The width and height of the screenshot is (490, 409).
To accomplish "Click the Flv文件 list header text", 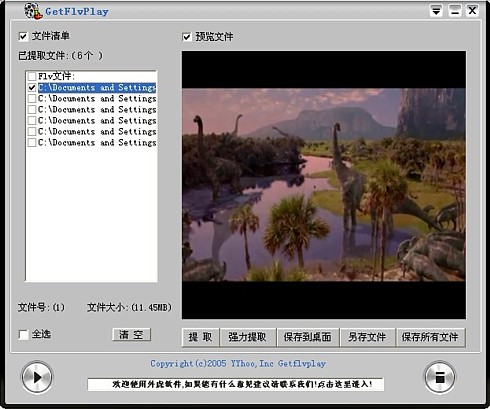I will [56, 76].
